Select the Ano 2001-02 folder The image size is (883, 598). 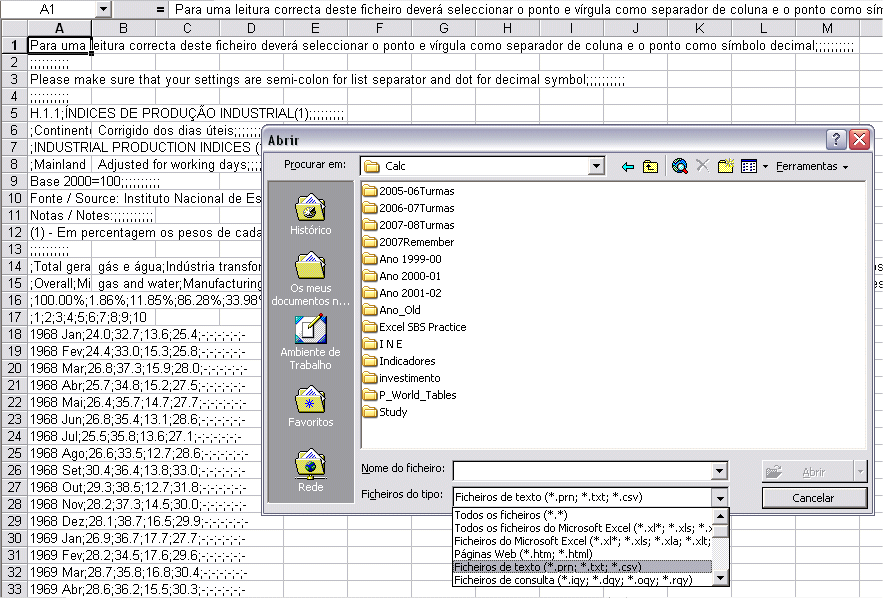pyautogui.click(x=403, y=293)
